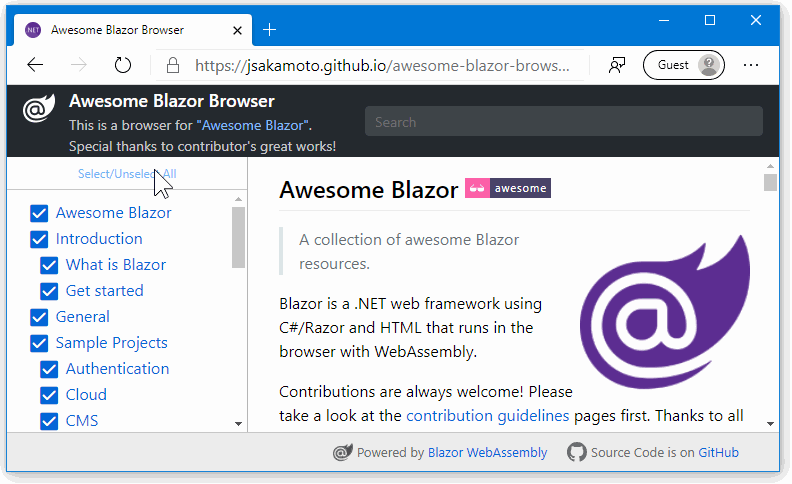792x484 pixels.
Task: Maximize the browser window
Action: 710,20
